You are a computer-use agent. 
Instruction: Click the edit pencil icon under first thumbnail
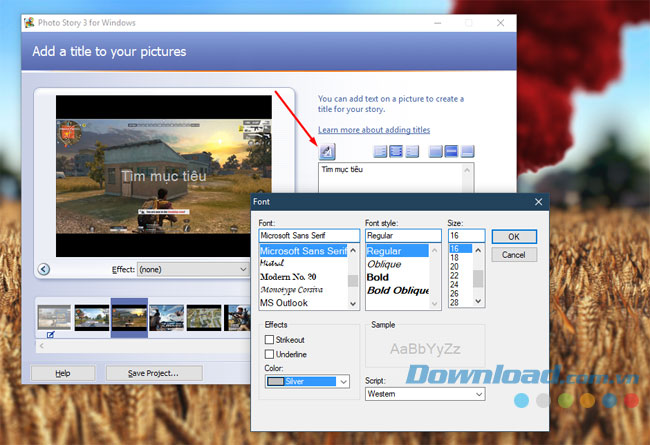click(51, 335)
